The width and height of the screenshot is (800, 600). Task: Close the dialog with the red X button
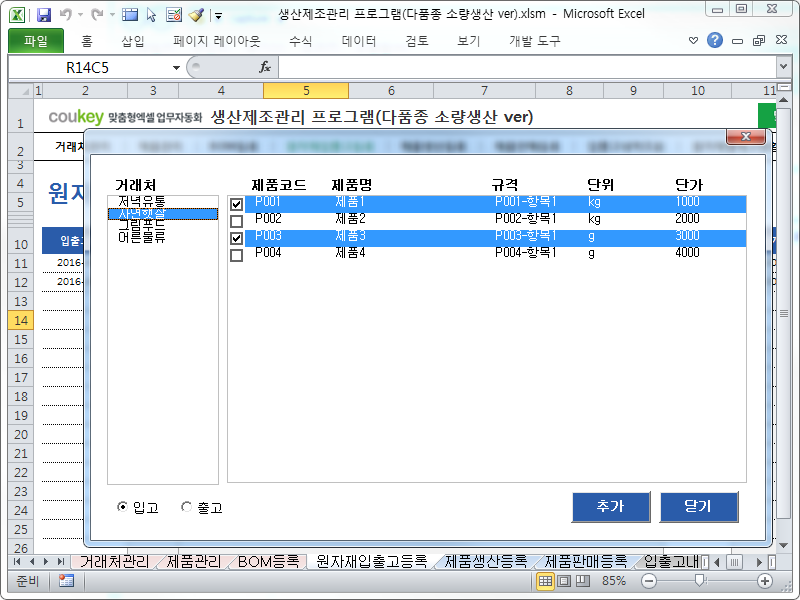coord(745,136)
